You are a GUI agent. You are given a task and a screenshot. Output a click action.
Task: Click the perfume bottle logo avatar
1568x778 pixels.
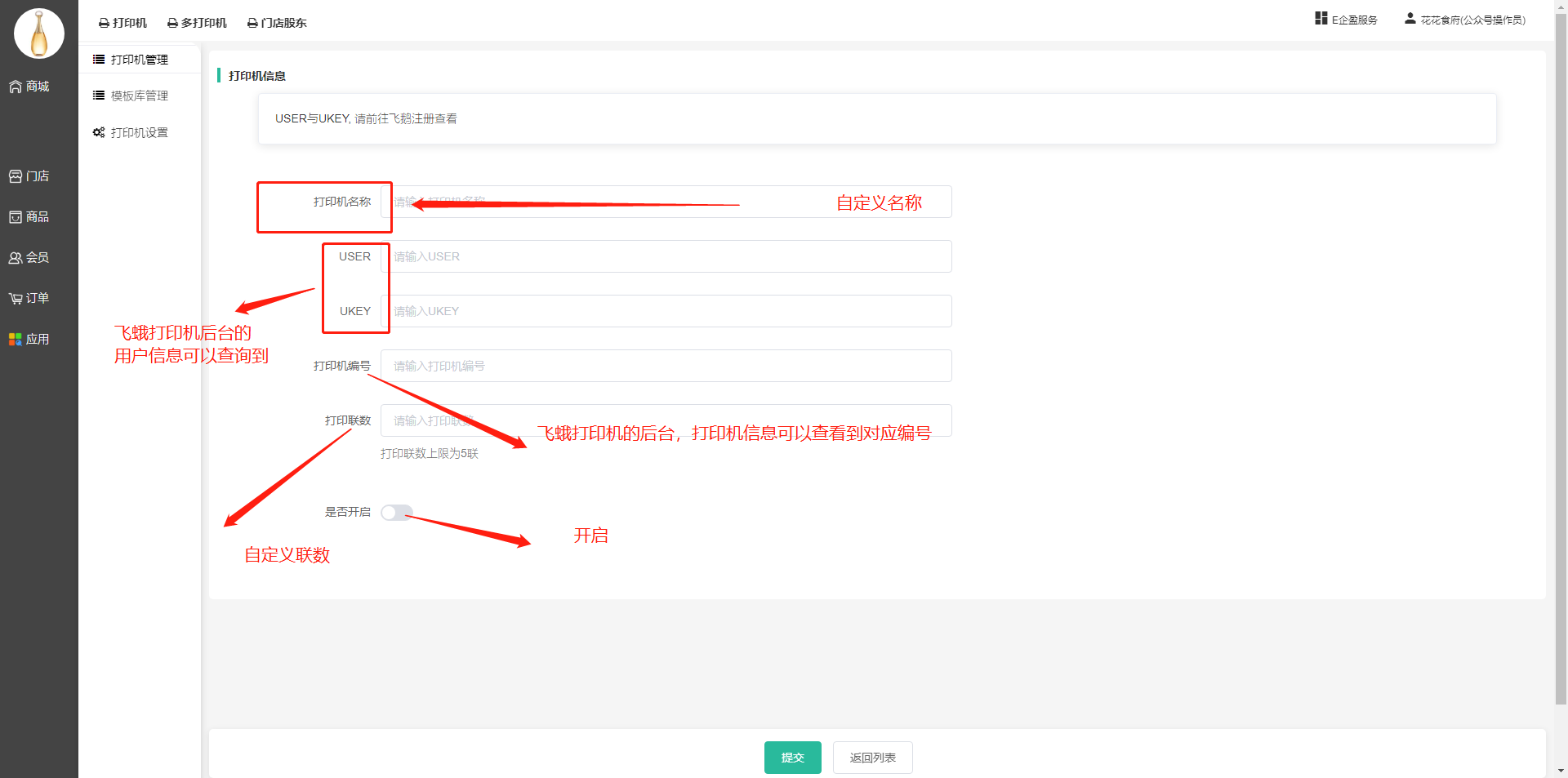pos(38,33)
